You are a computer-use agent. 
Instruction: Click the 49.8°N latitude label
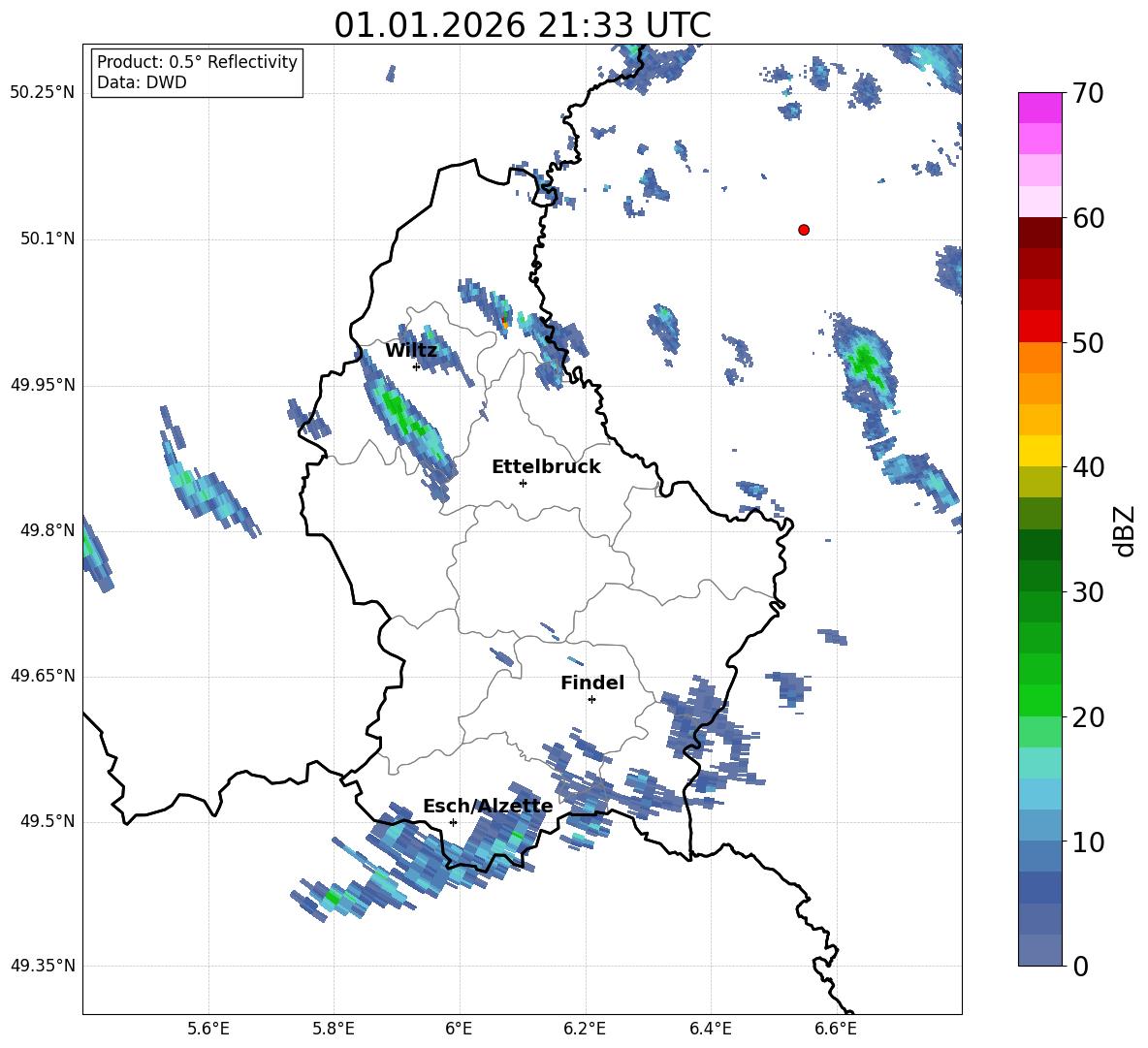tap(48, 529)
